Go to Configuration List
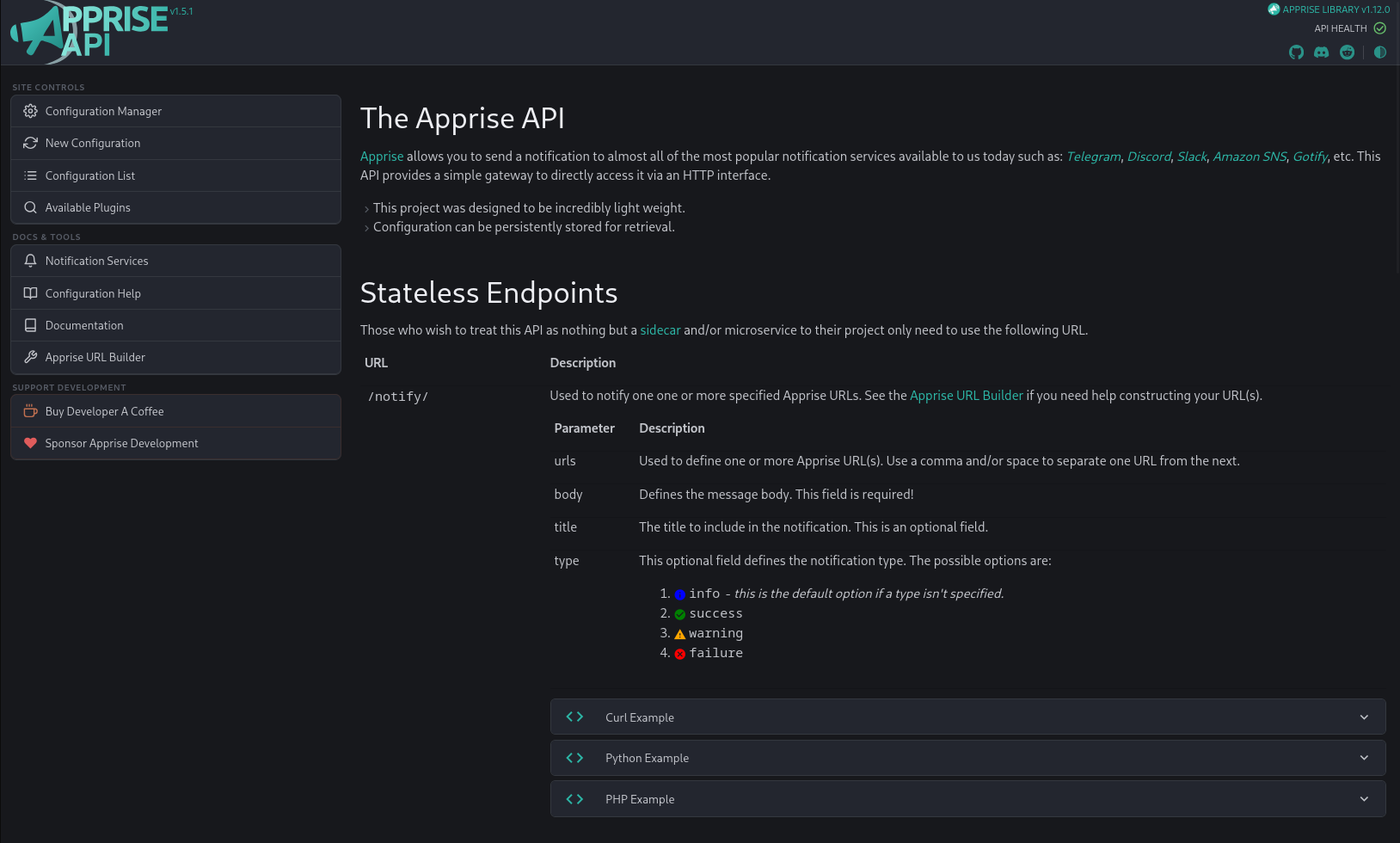Image resolution: width=1400 pixels, height=843 pixels. (x=175, y=175)
